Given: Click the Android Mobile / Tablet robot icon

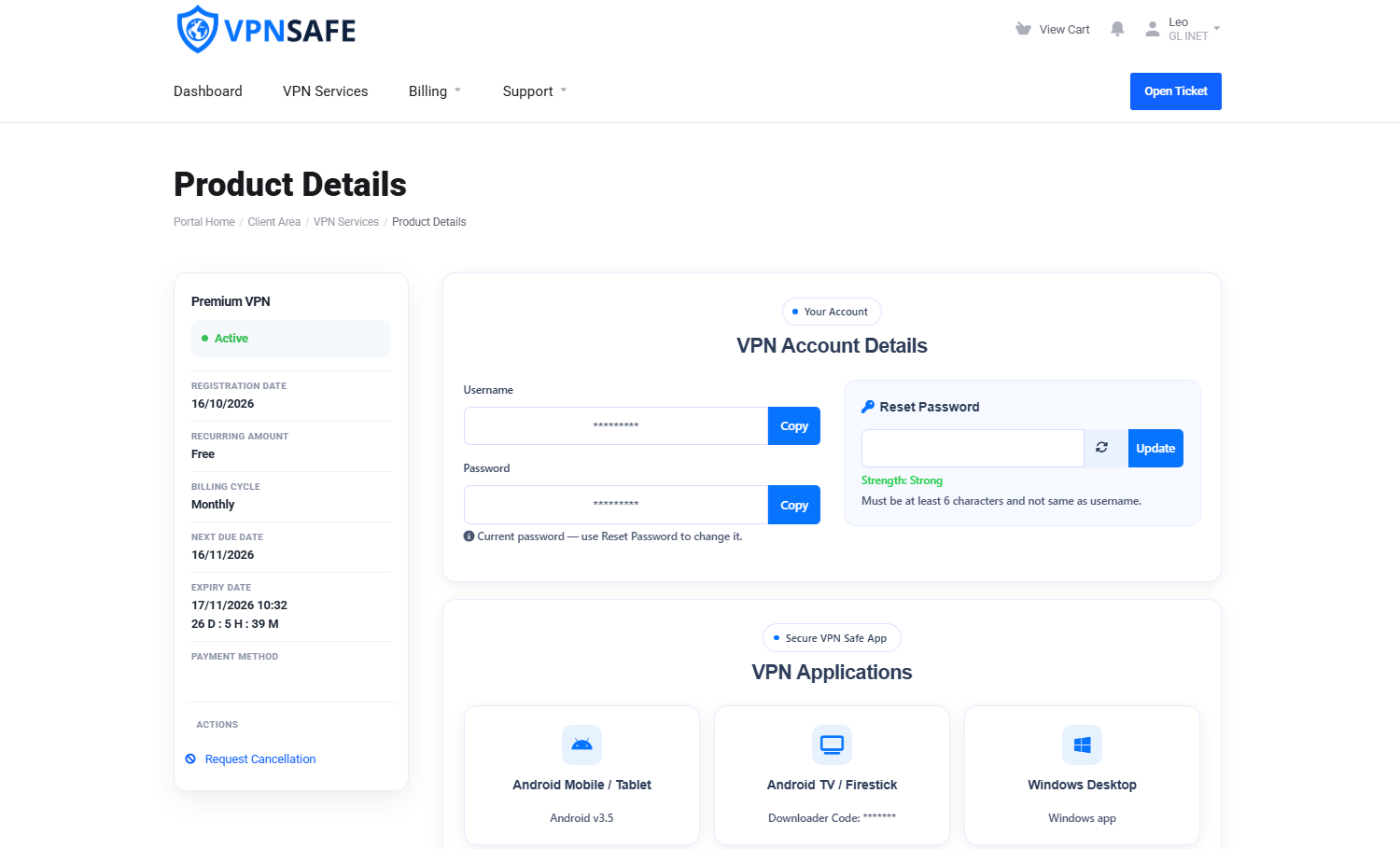Looking at the screenshot, I should click(x=582, y=745).
